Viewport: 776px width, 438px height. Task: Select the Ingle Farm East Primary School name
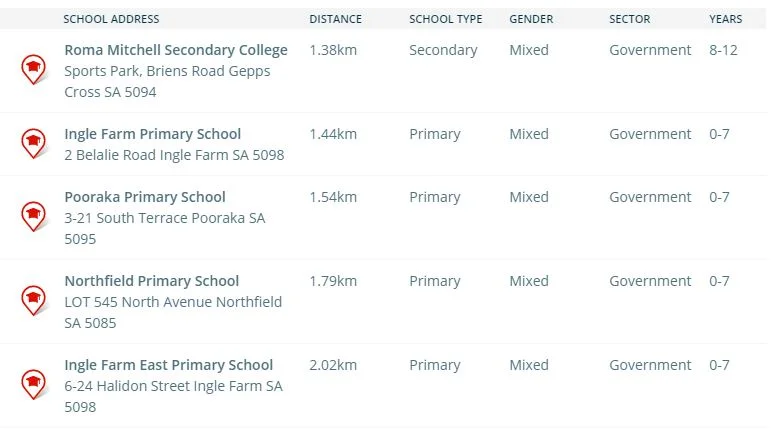[168, 365]
